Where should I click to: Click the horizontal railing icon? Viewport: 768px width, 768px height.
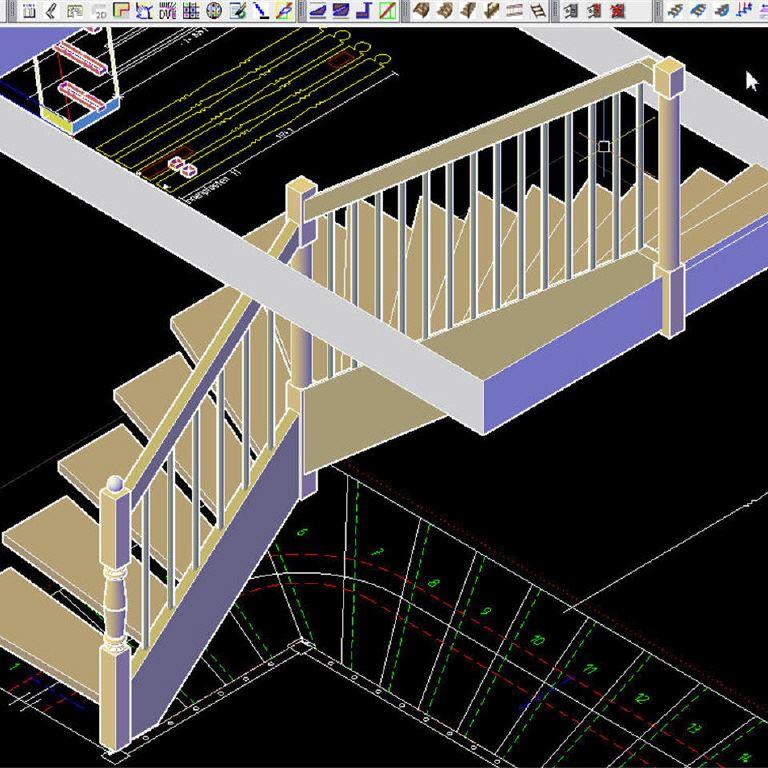point(515,11)
